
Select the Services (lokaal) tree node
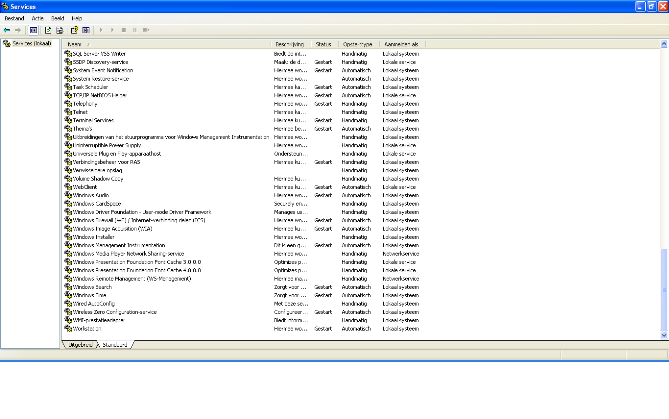tap(32, 44)
